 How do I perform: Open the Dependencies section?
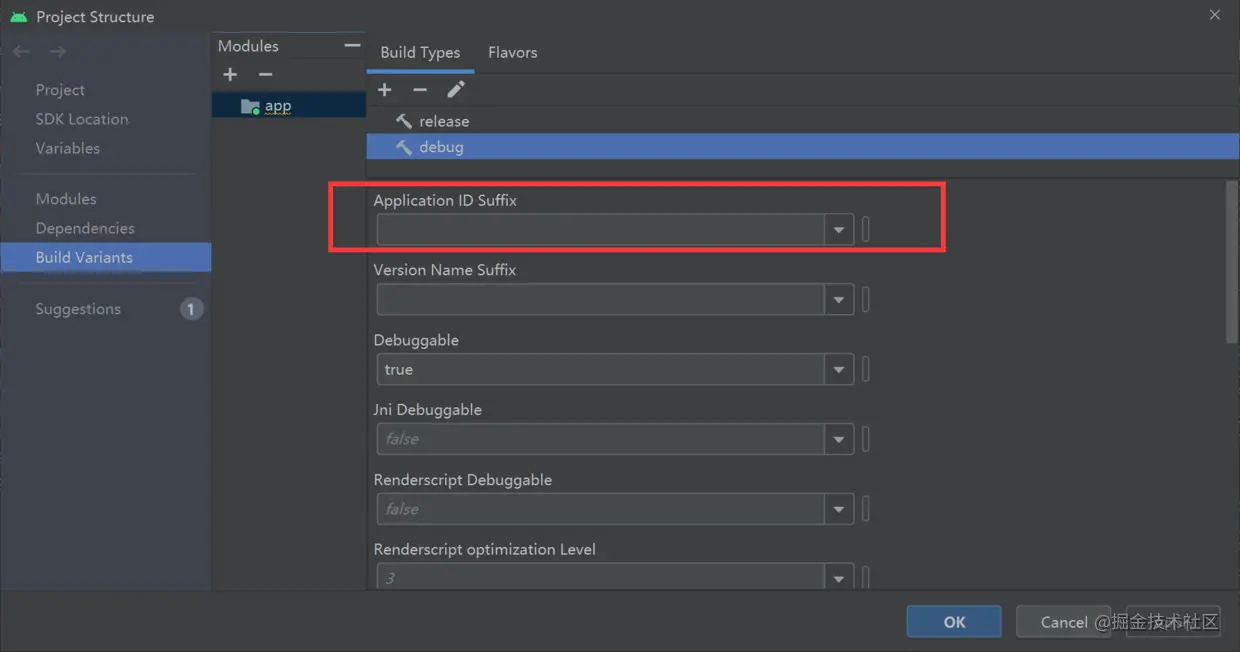point(85,228)
